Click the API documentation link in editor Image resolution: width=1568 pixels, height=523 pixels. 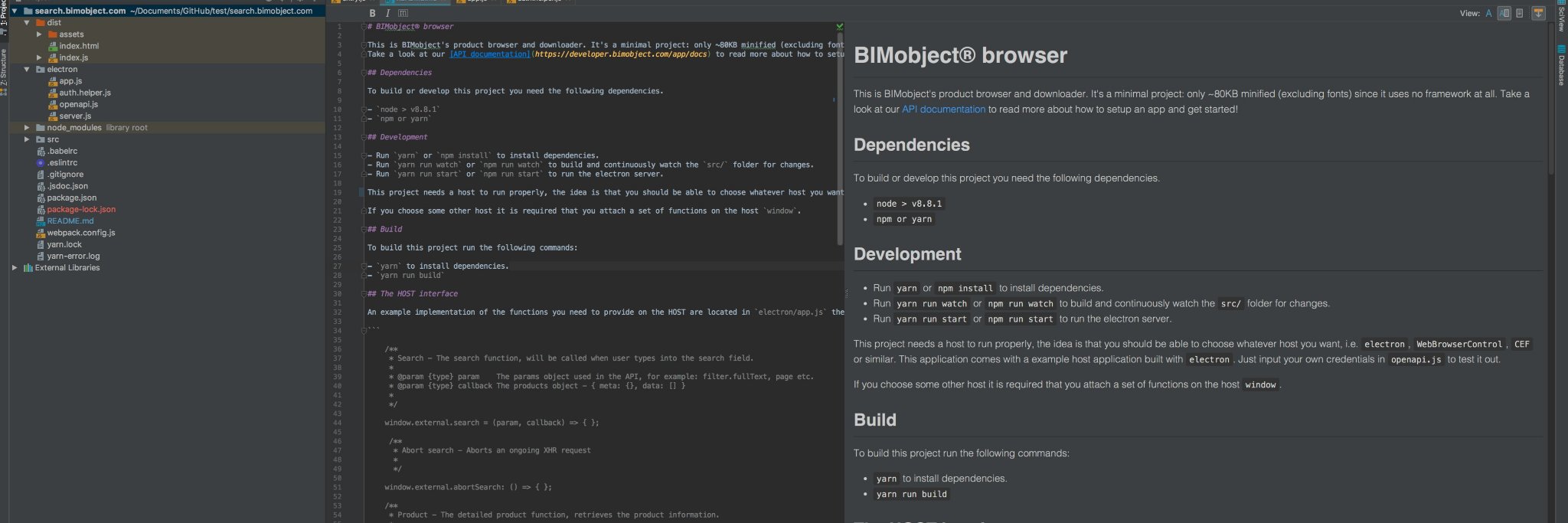click(489, 54)
